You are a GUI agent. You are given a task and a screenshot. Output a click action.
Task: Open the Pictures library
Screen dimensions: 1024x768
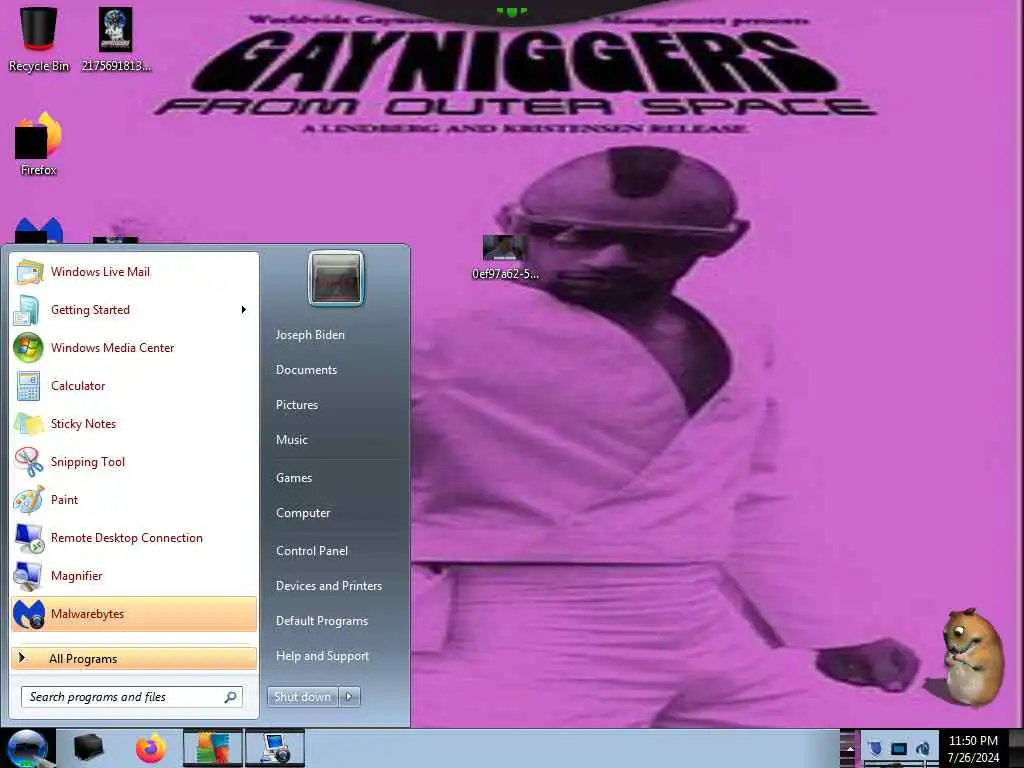pos(297,405)
